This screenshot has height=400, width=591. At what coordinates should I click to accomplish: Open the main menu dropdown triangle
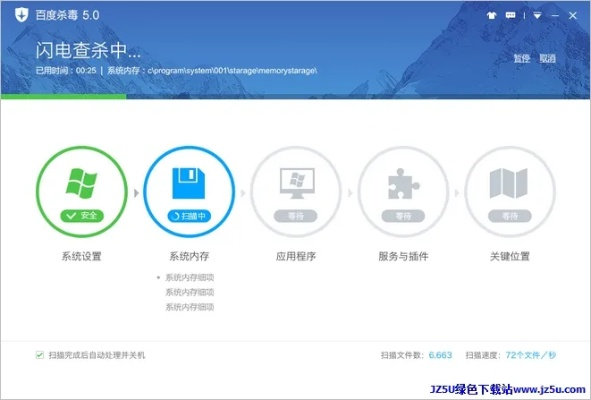pyautogui.click(x=537, y=15)
